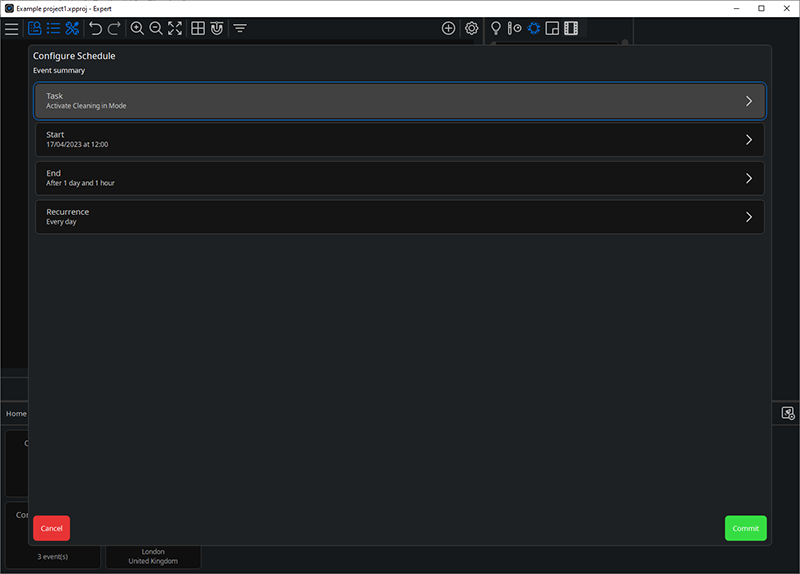
Task: Toggle the snap magnet icon
Action: (216, 29)
